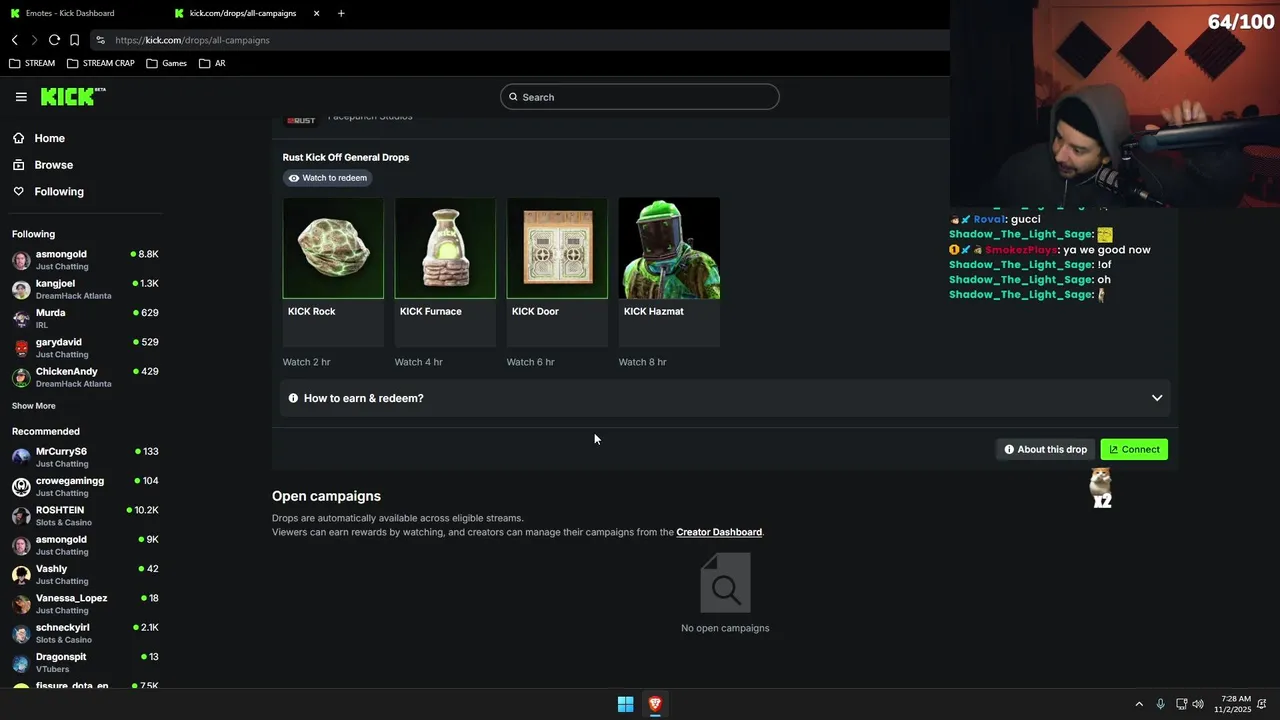Click Brave browser taskbar icon
This screenshot has width=1280, height=720.
coord(655,704)
